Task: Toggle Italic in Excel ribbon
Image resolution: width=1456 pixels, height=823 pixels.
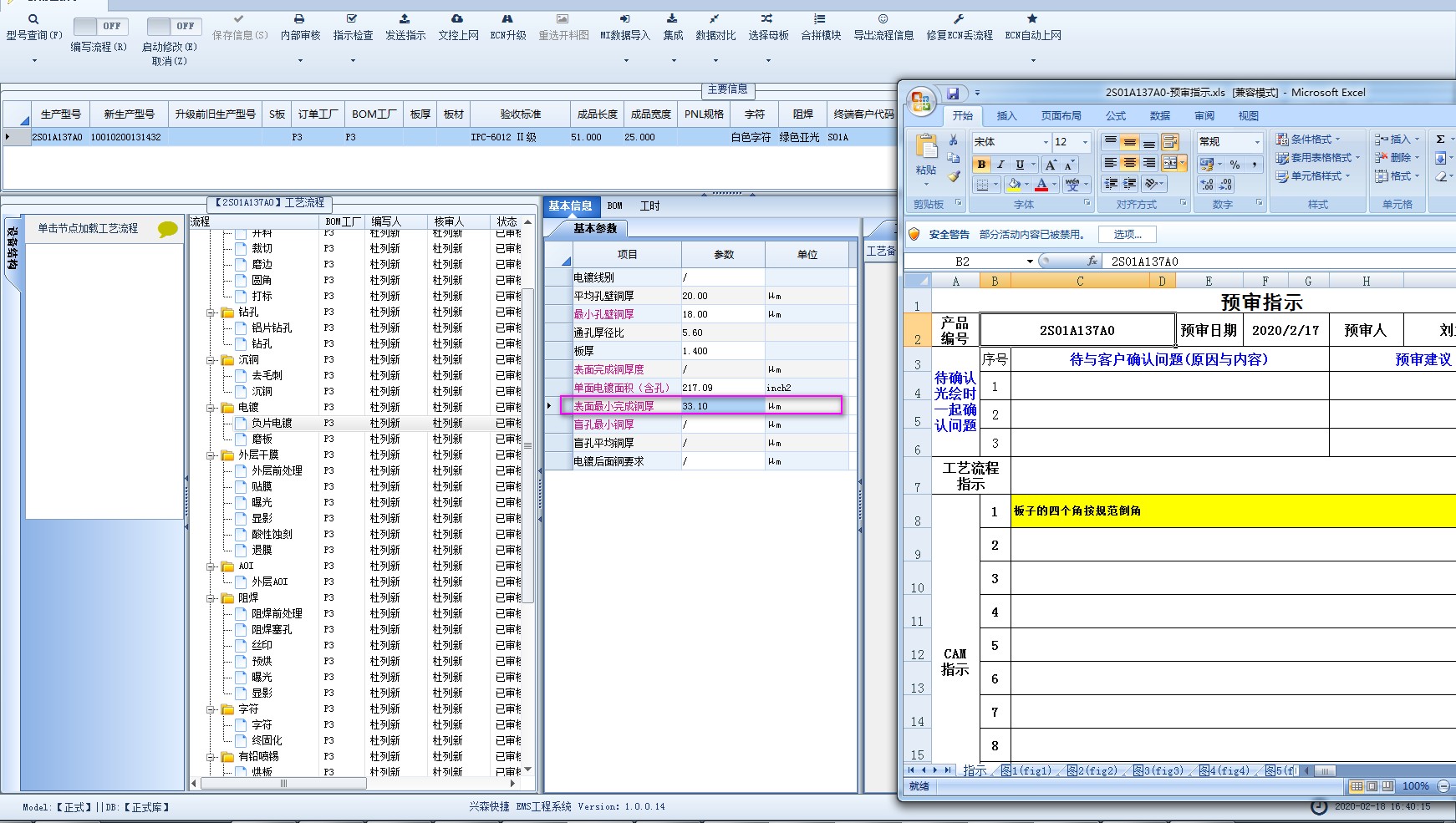Action: pos(1000,165)
